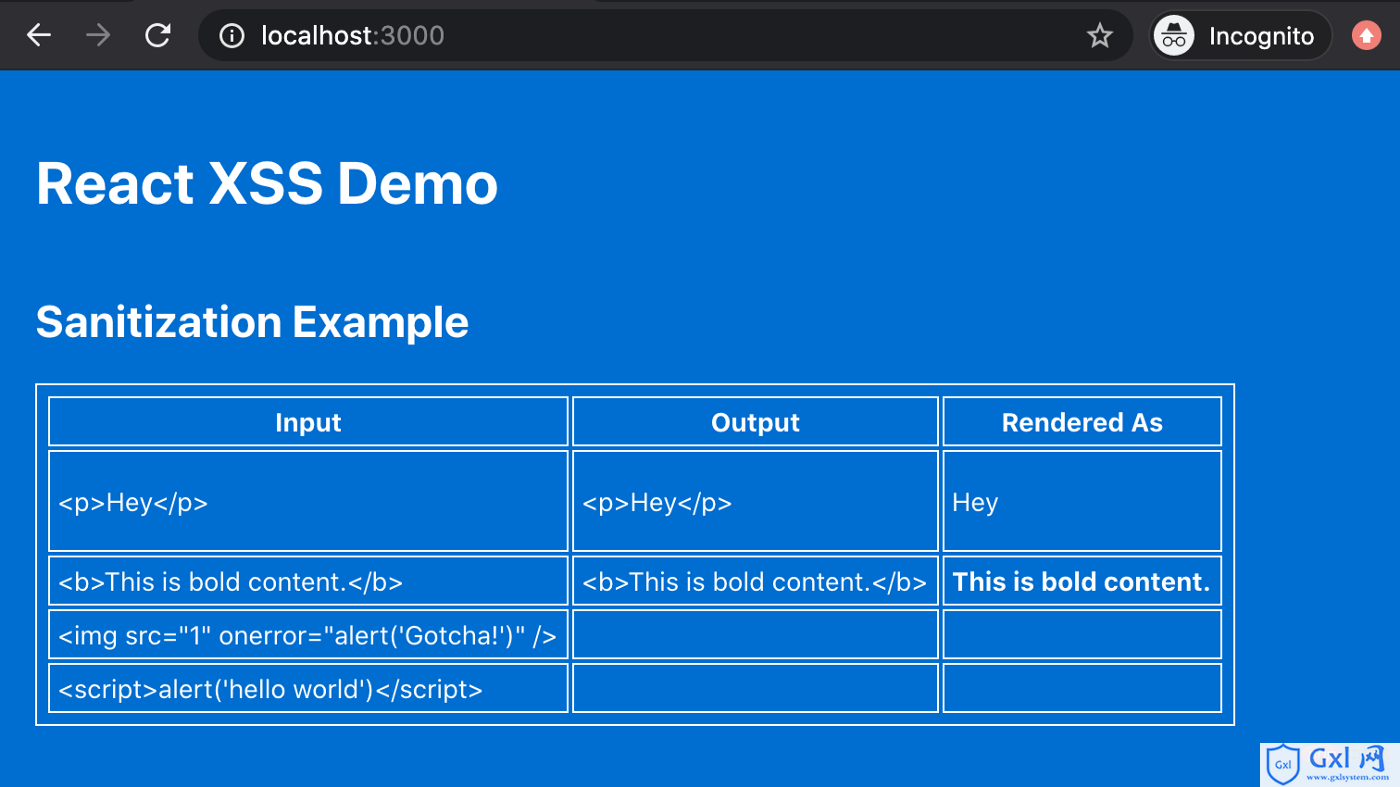Select the Output column header
Viewport: 1400px width, 787px height.
click(755, 422)
